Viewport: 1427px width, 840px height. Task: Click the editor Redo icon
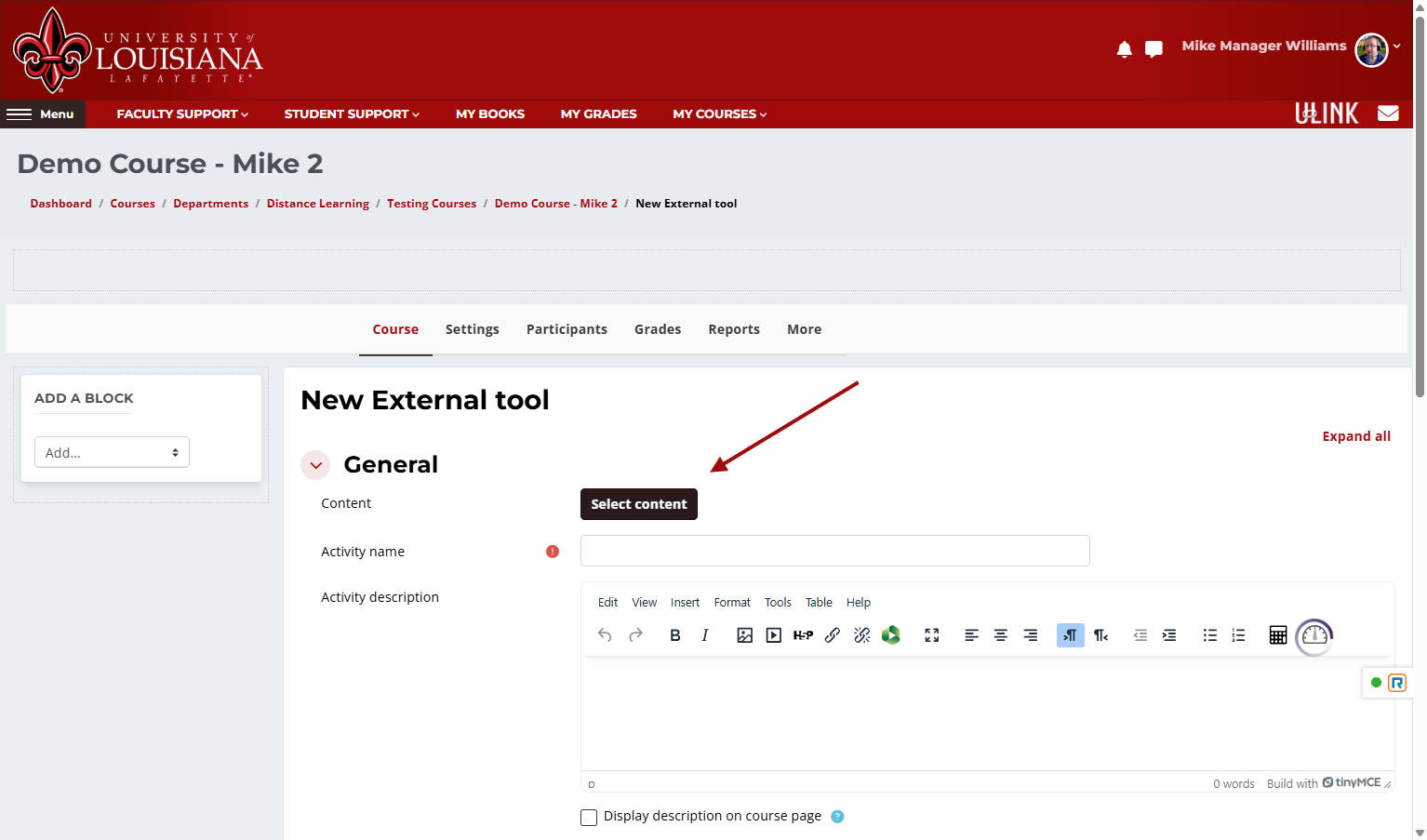click(x=636, y=635)
